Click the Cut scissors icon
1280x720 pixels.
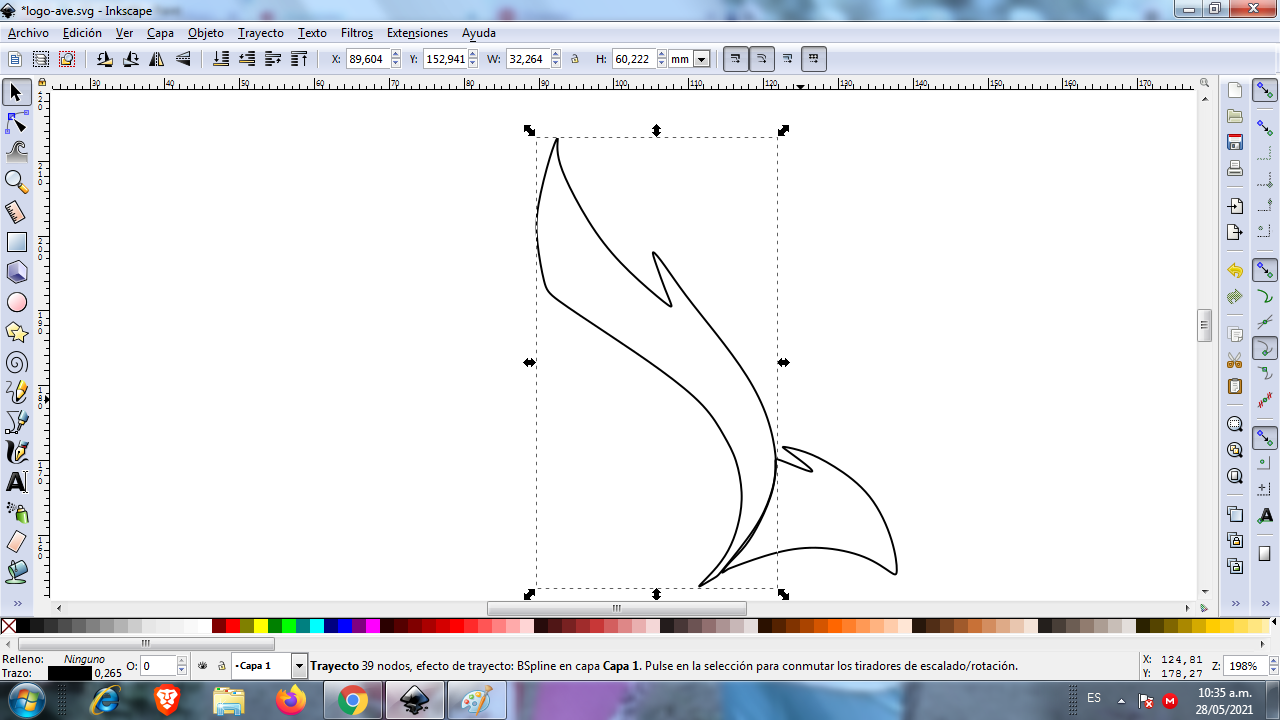point(1235,360)
